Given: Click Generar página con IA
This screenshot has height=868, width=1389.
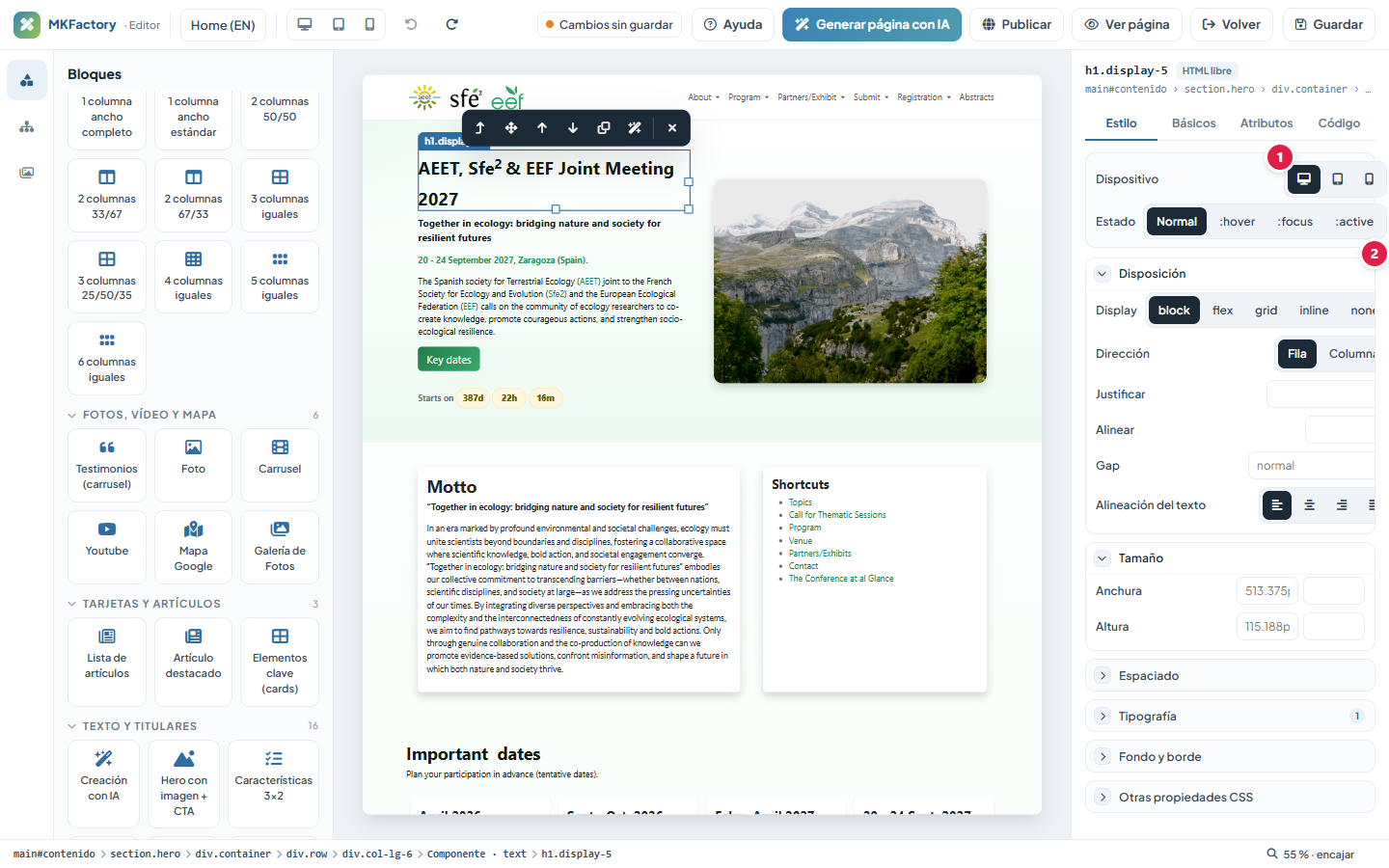Looking at the screenshot, I should pos(872,24).
